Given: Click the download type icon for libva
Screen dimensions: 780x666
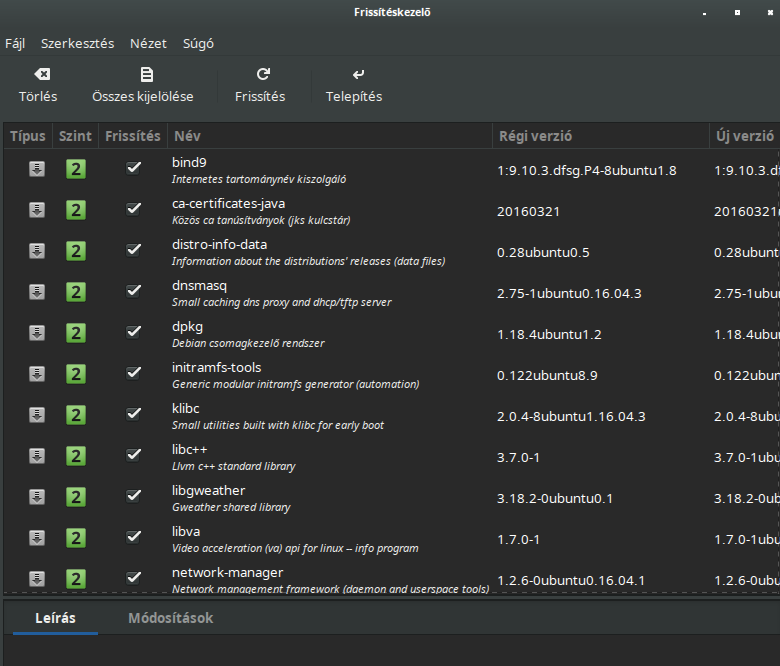Looking at the screenshot, I should pos(37,538).
